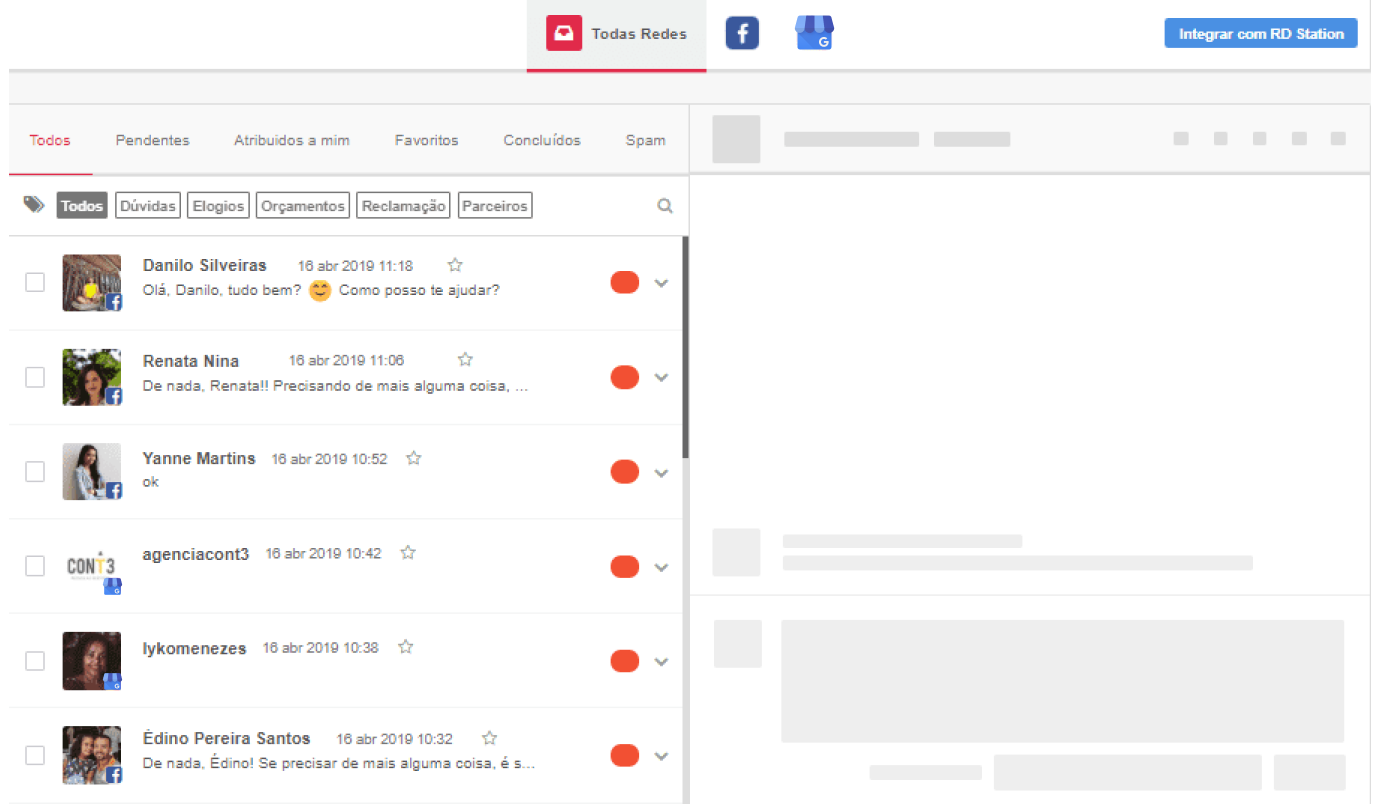Expand the dropdown on Yanne Martins' conversation
This screenshot has width=1380, height=804.
pos(661,471)
